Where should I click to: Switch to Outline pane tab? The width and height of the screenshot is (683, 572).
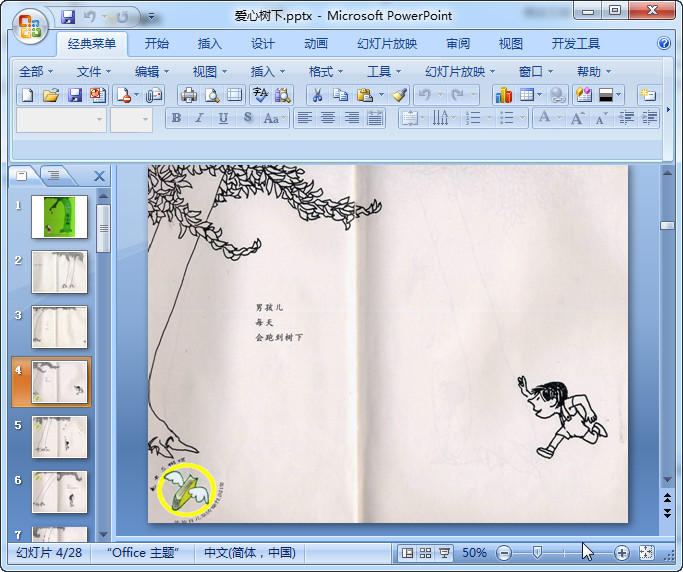54,175
